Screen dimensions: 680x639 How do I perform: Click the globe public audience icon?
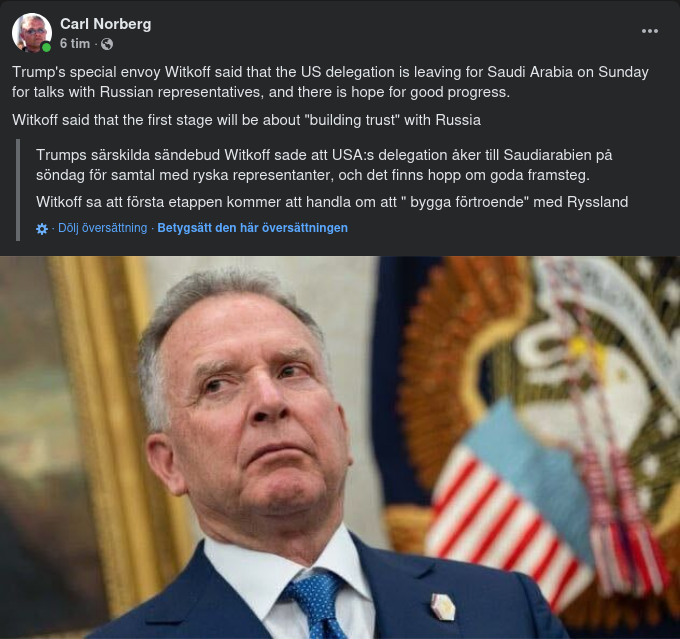[107, 44]
